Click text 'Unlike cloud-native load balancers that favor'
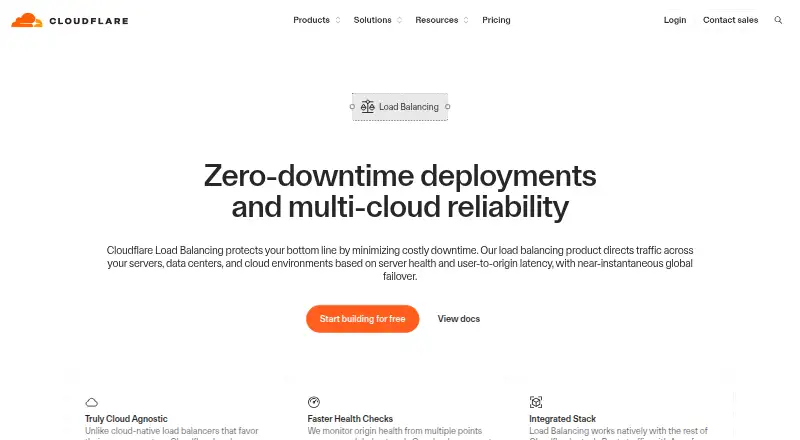 click(171, 431)
